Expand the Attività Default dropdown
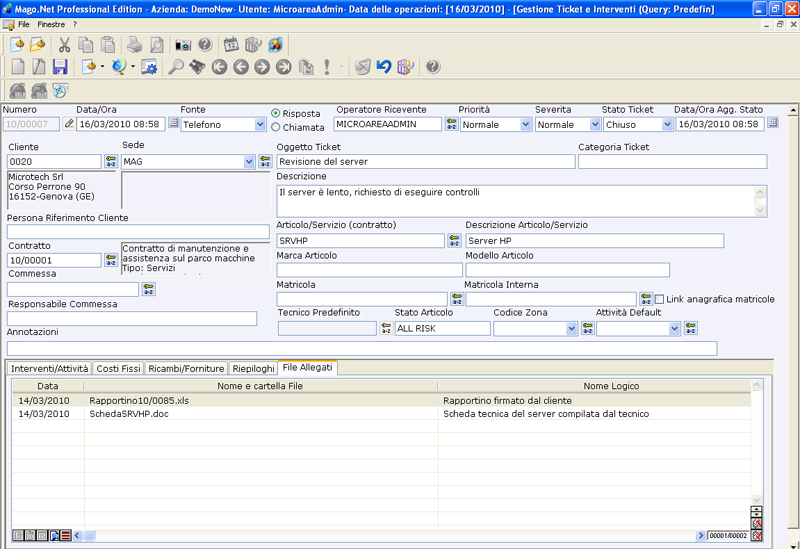 [674, 329]
